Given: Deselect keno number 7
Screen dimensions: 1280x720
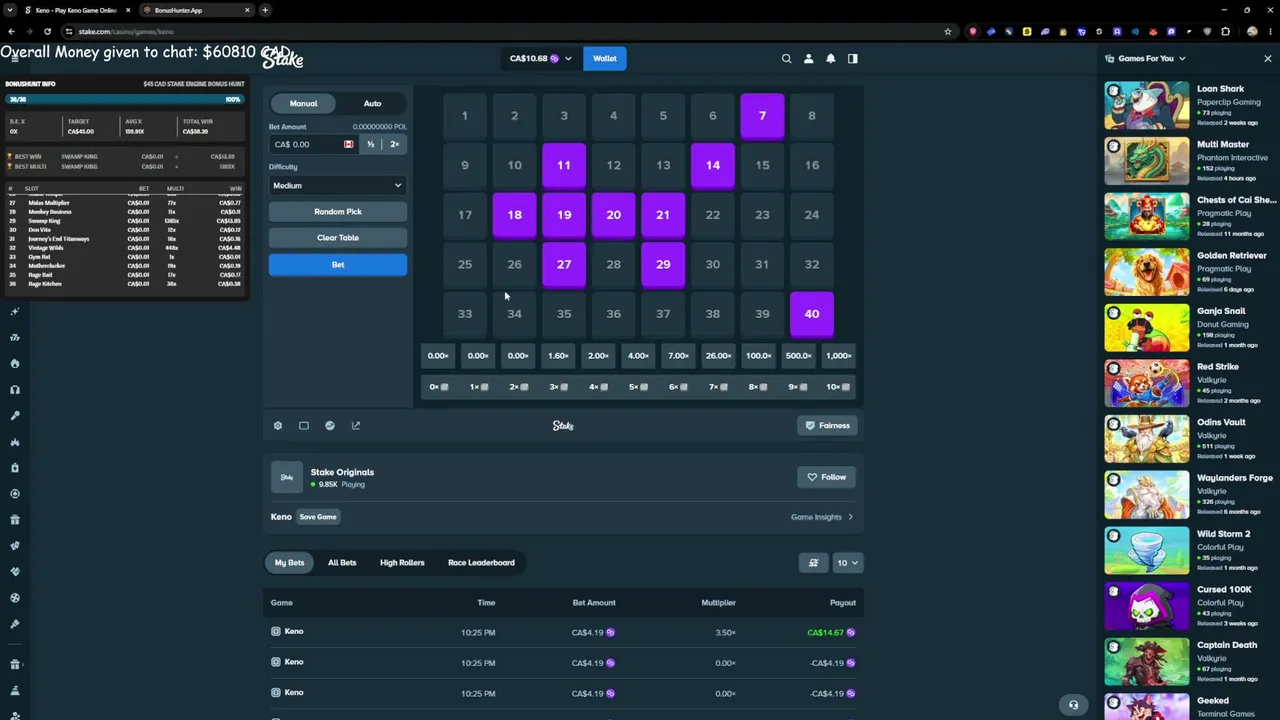Looking at the screenshot, I should point(762,116).
